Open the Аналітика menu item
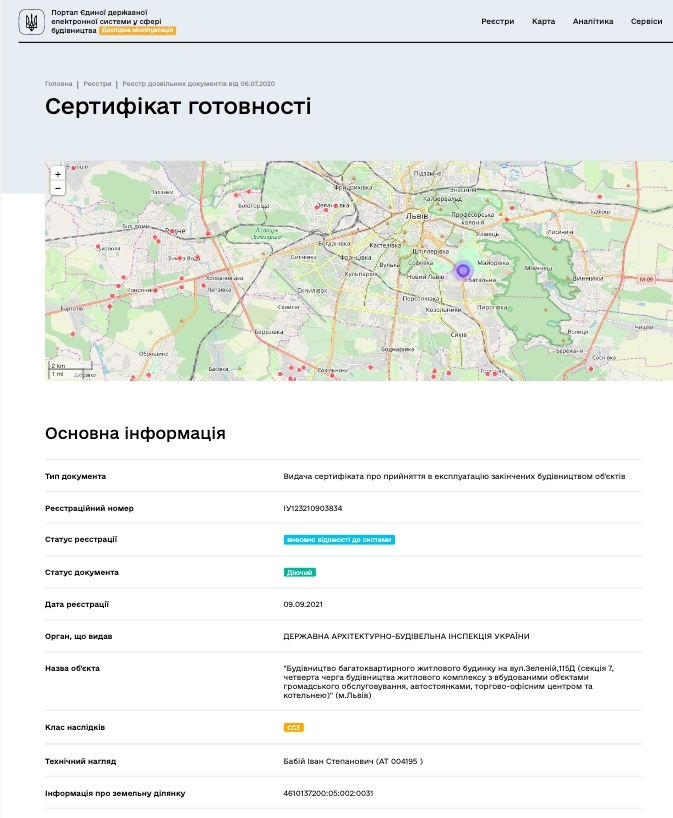 pyautogui.click(x=593, y=21)
